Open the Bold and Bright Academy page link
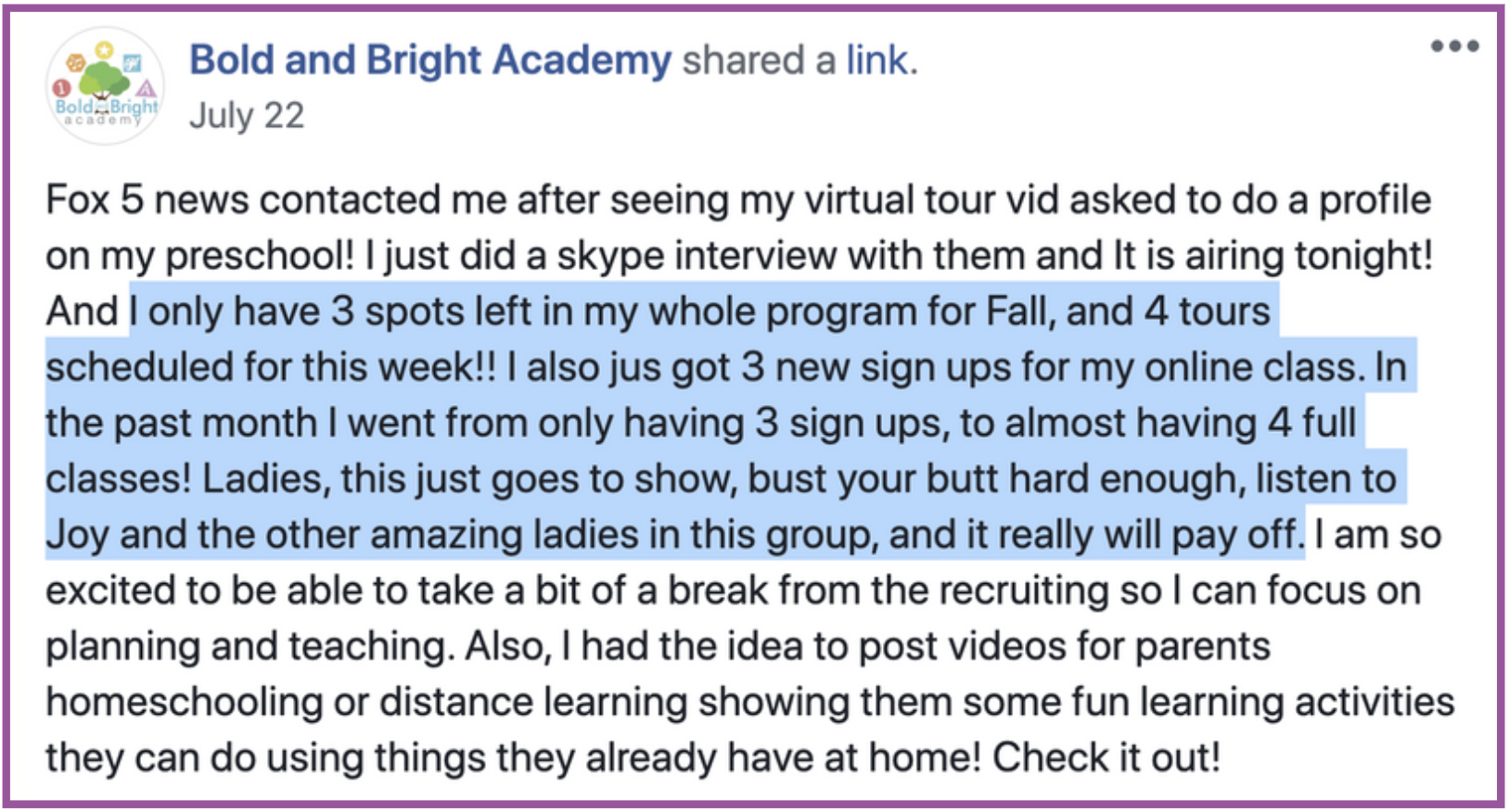Image resolution: width=1509 pixels, height=812 pixels. [430, 60]
